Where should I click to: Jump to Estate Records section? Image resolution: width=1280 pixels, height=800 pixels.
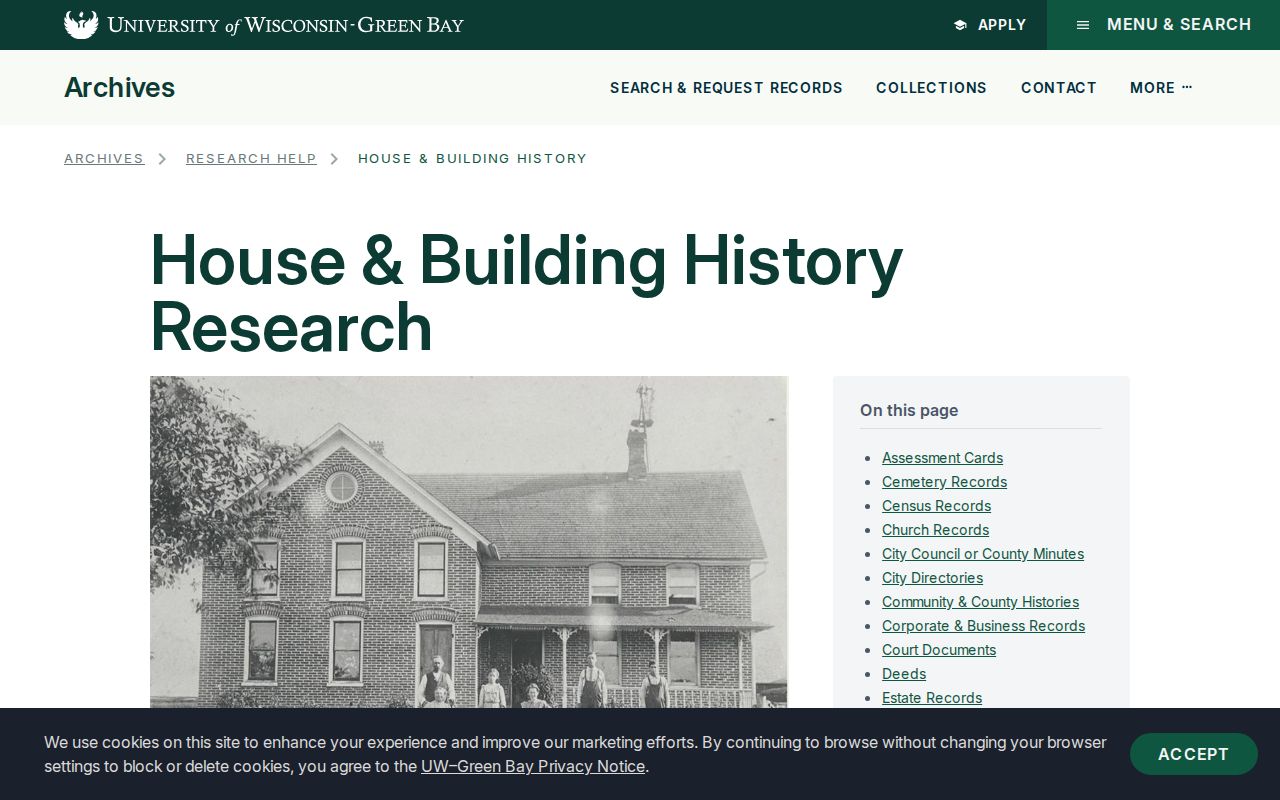(x=932, y=698)
